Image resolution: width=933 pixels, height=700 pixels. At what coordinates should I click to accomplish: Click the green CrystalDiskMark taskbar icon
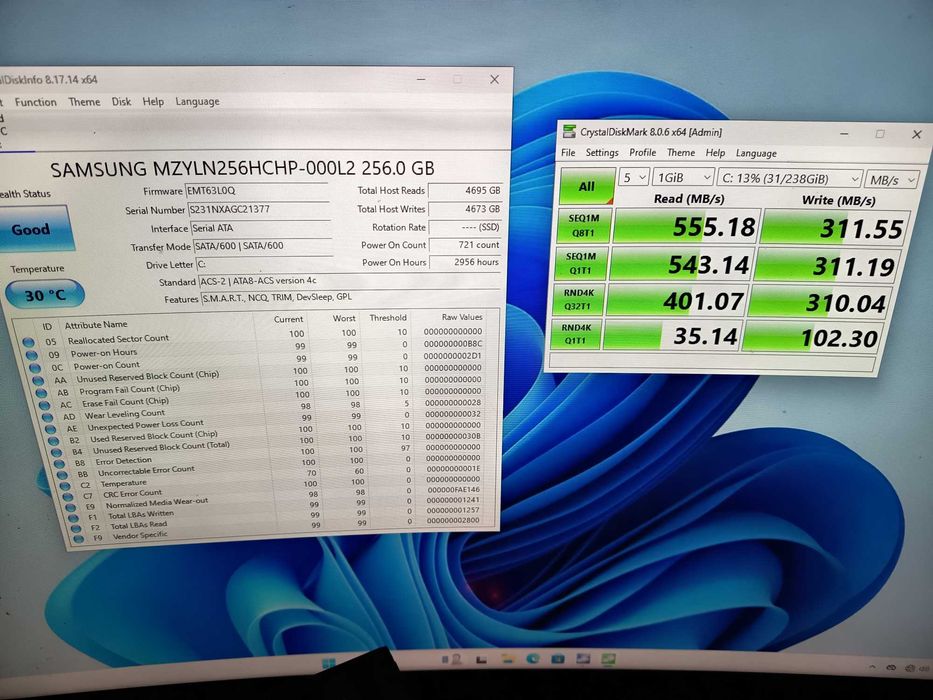(x=608, y=659)
